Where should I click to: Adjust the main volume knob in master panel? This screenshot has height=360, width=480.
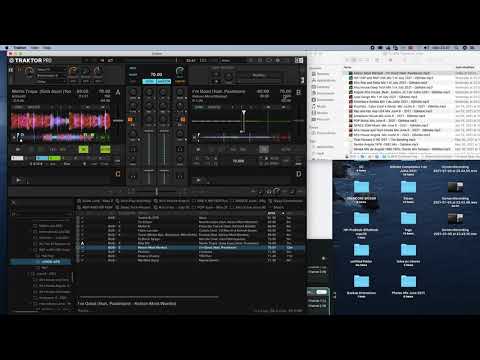[x=180, y=71]
